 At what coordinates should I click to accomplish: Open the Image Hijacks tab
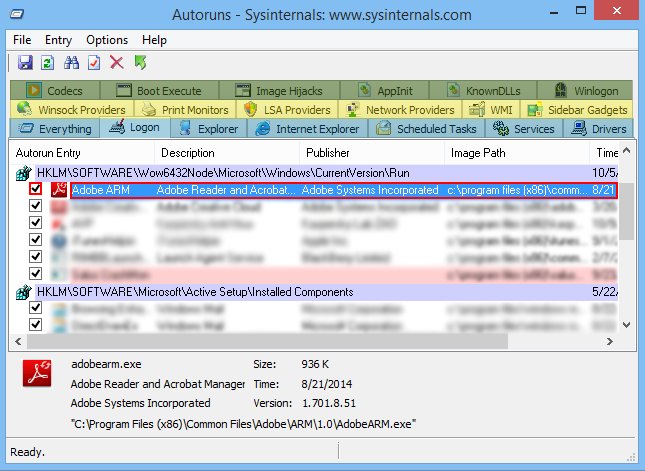279,90
